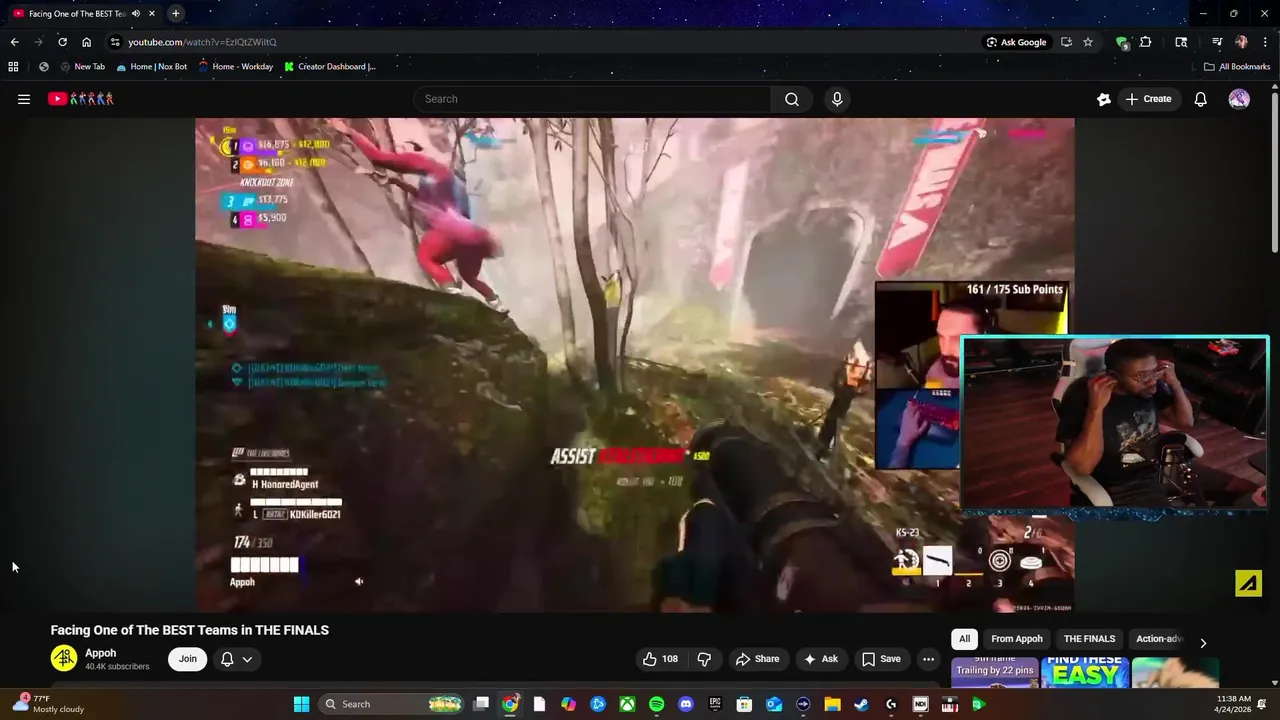
Task: Toggle the channel notification bell preference
Action: (x=237, y=659)
